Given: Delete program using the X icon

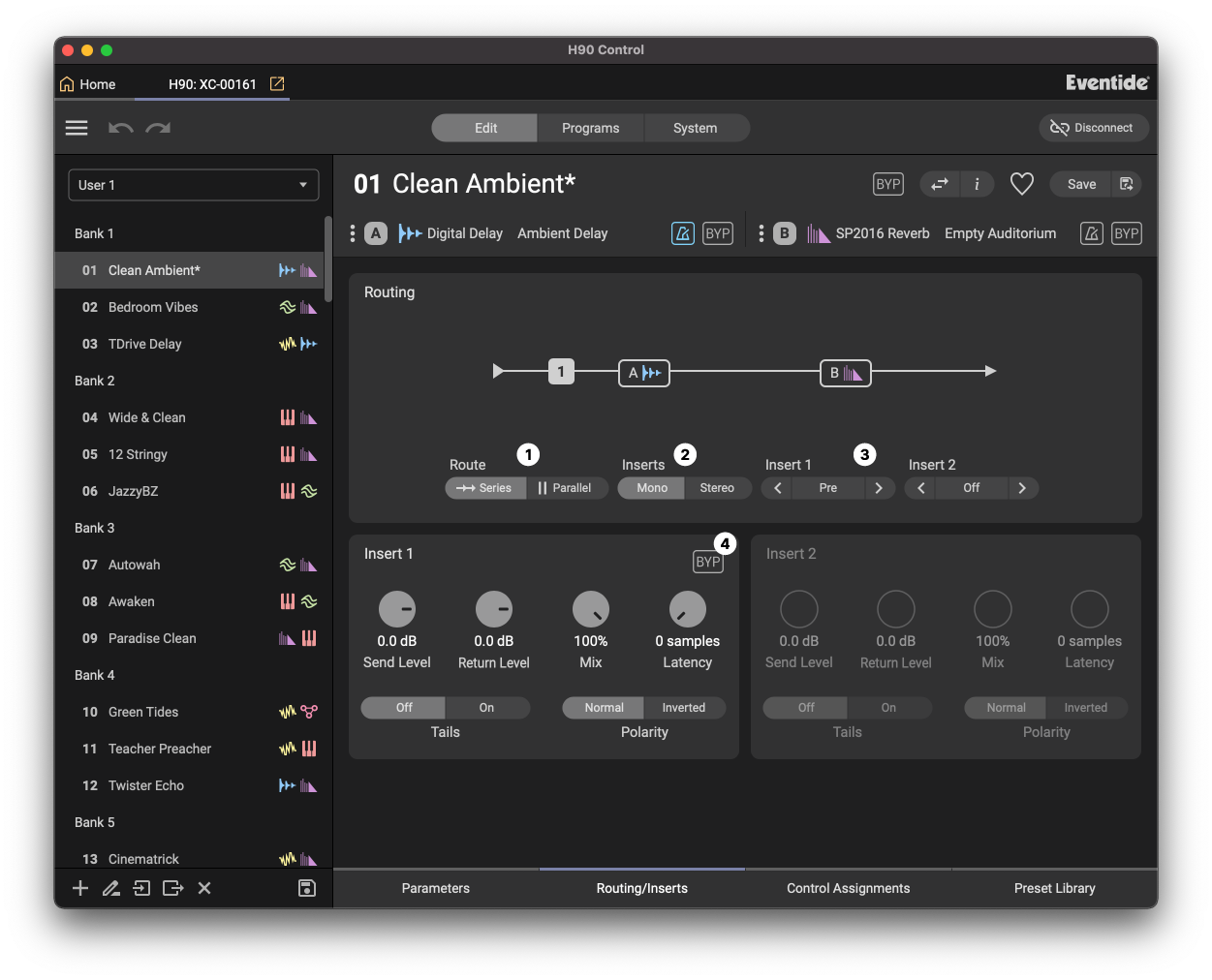Looking at the screenshot, I should (204, 888).
